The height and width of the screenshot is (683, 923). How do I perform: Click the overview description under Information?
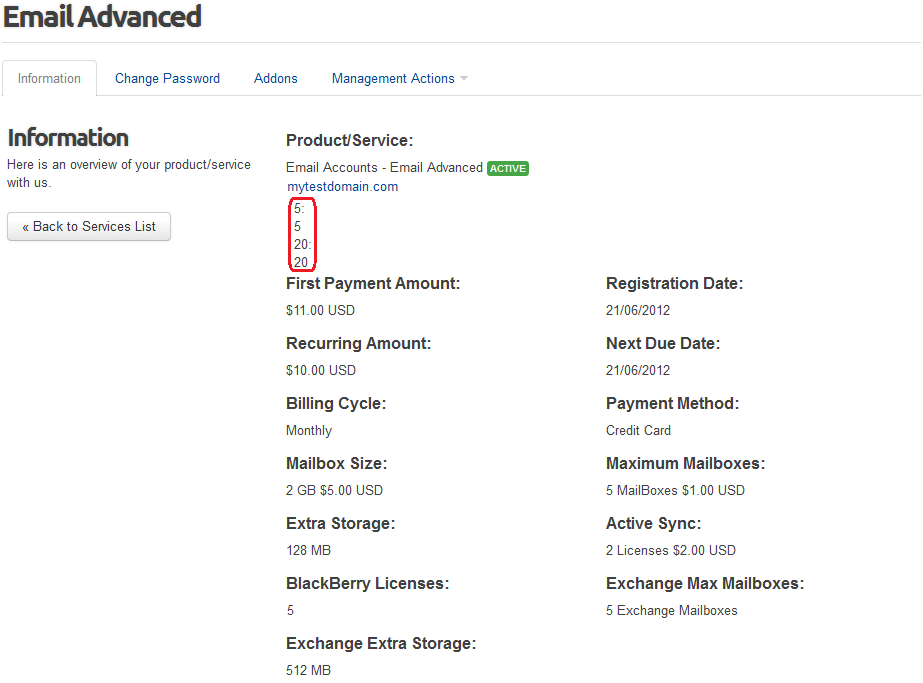(x=129, y=174)
